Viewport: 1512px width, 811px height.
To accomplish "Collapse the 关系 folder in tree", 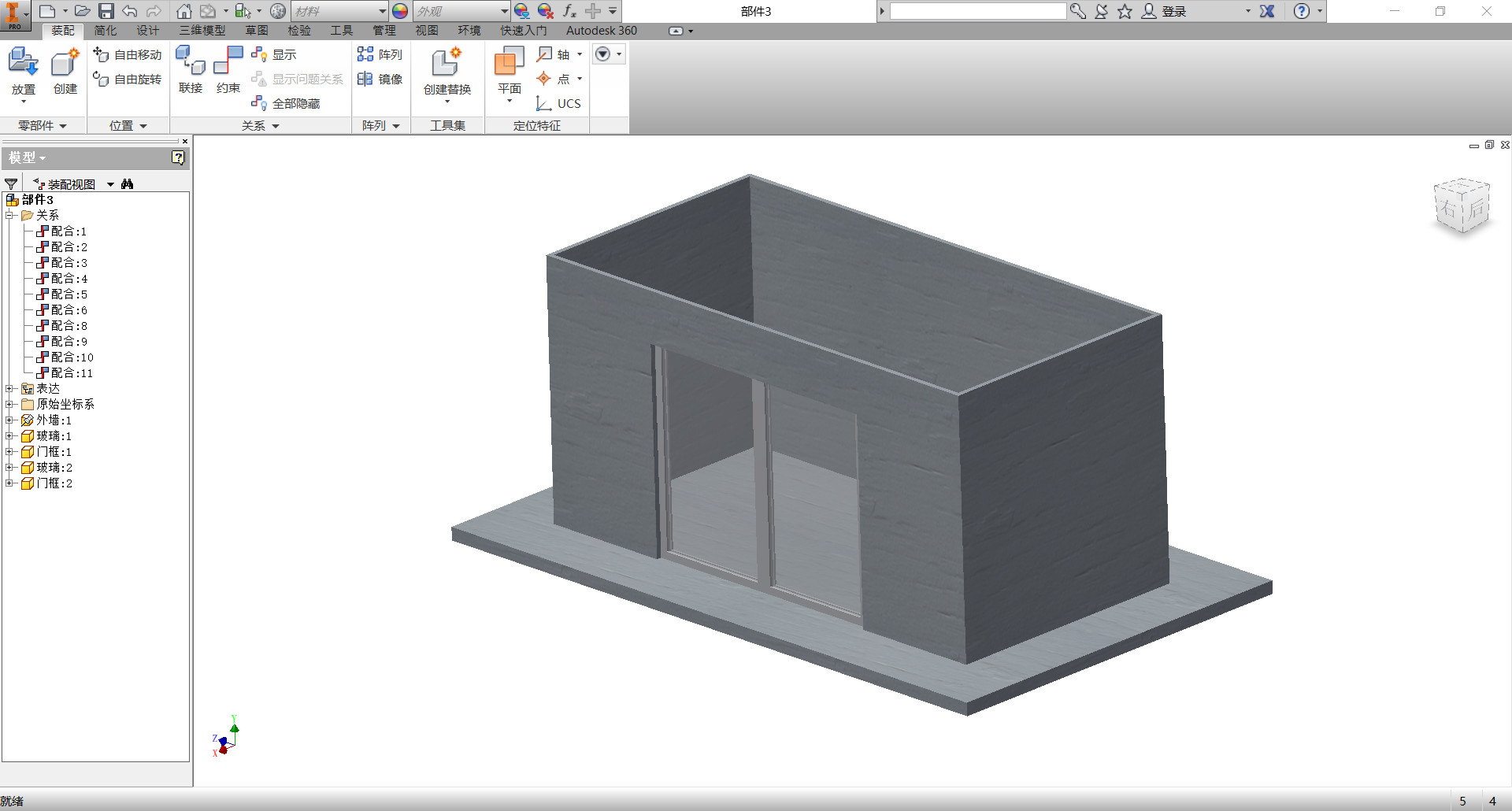I will point(9,215).
